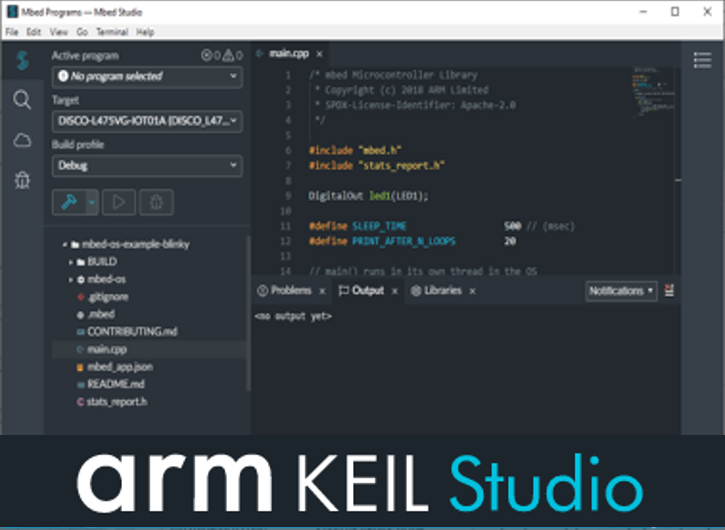Click PRINT_AFTER_N_LOOPS define on line 12

tap(404, 241)
